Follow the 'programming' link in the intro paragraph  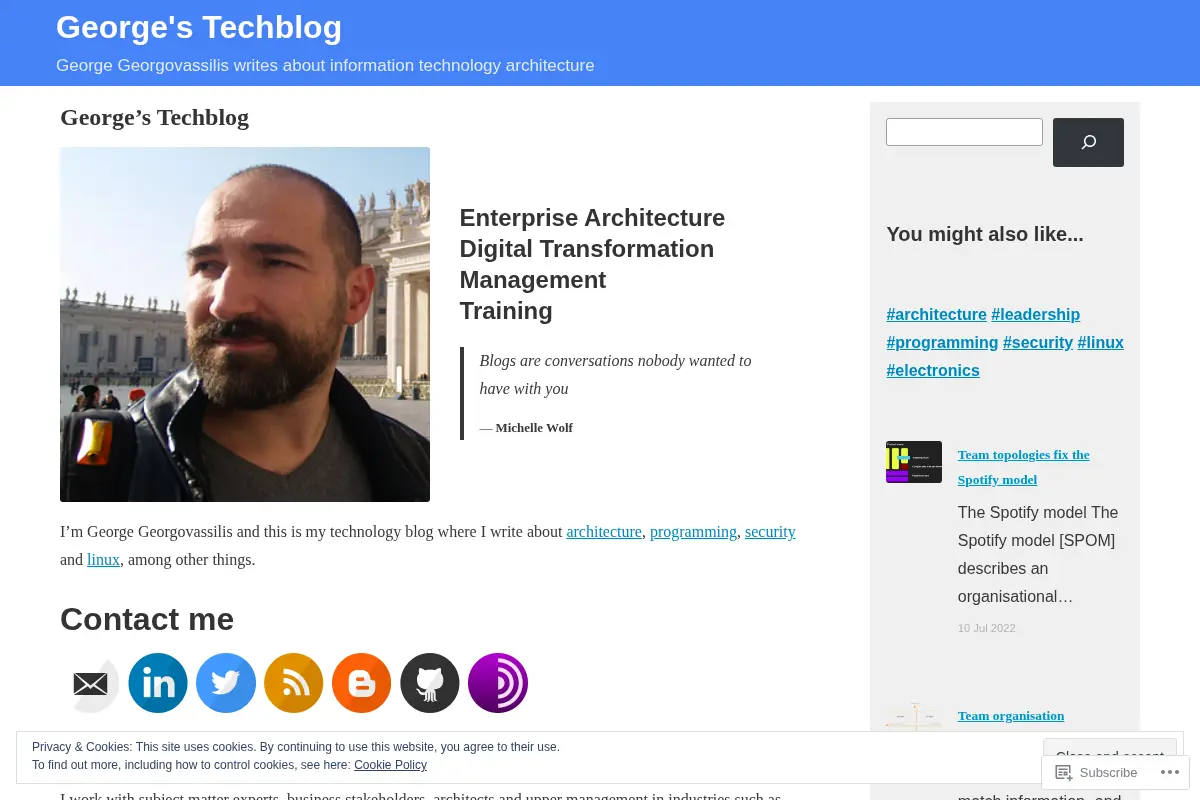(693, 532)
